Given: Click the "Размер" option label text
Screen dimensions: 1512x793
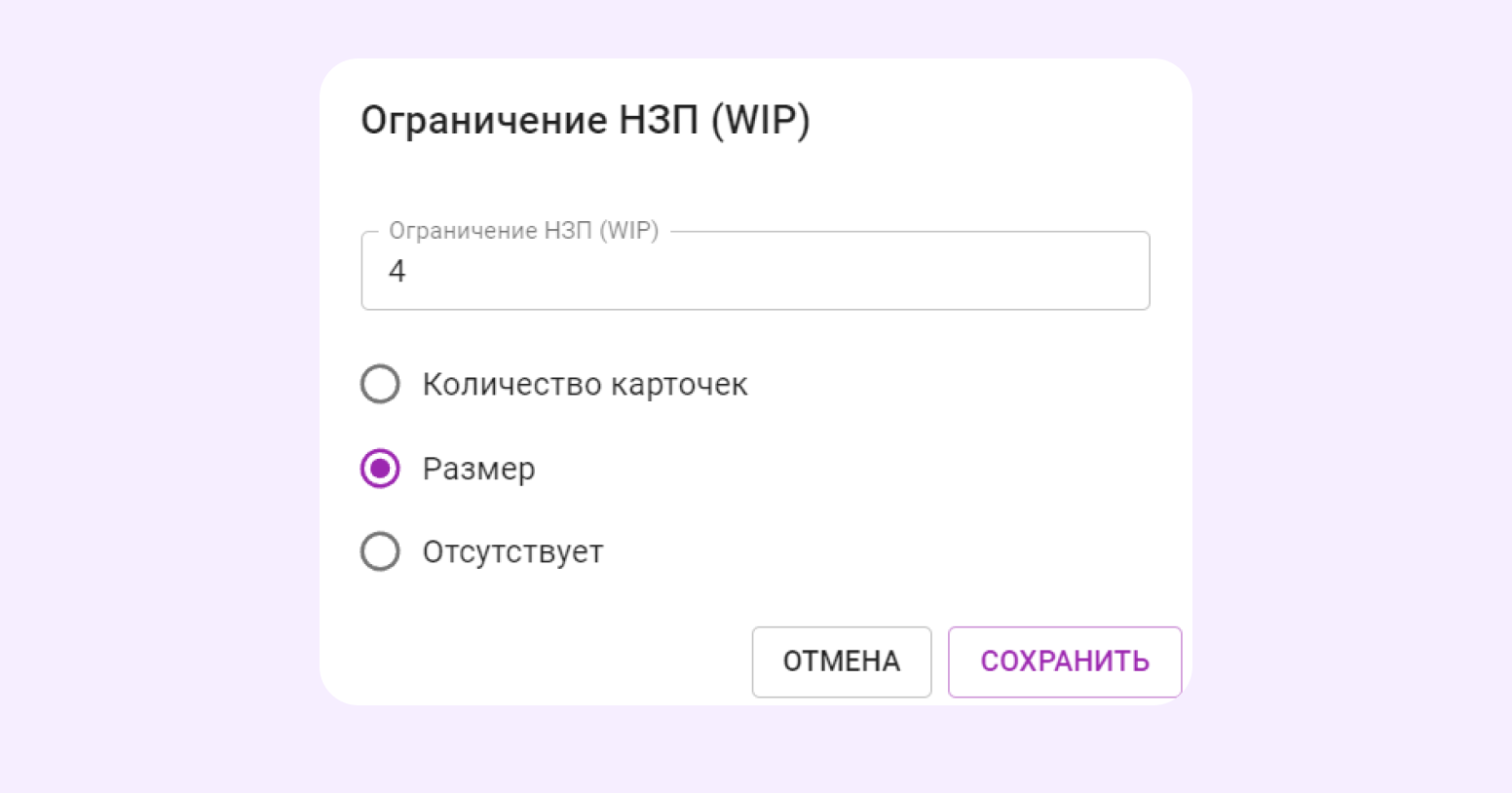Looking at the screenshot, I should [x=478, y=469].
